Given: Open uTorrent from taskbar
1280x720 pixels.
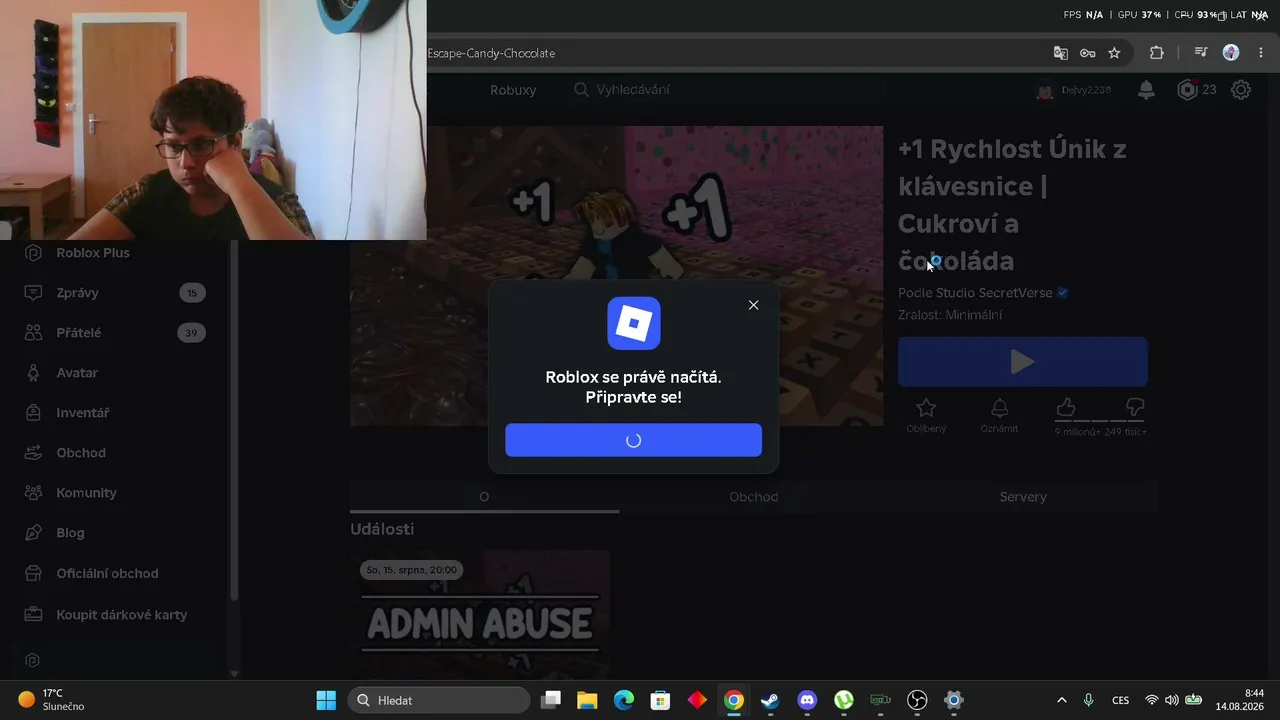Looking at the screenshot, I should pyautogui.click(x=844, y=700).
